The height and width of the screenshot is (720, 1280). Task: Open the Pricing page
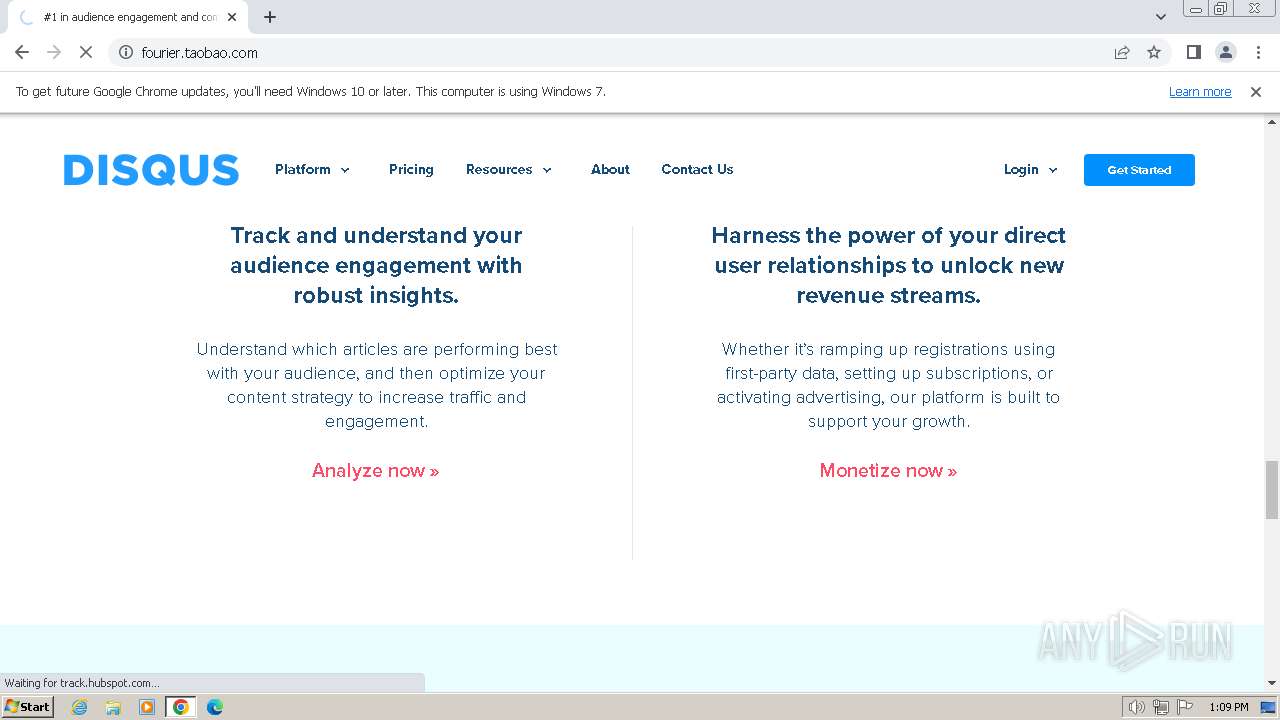pos(411,169)
